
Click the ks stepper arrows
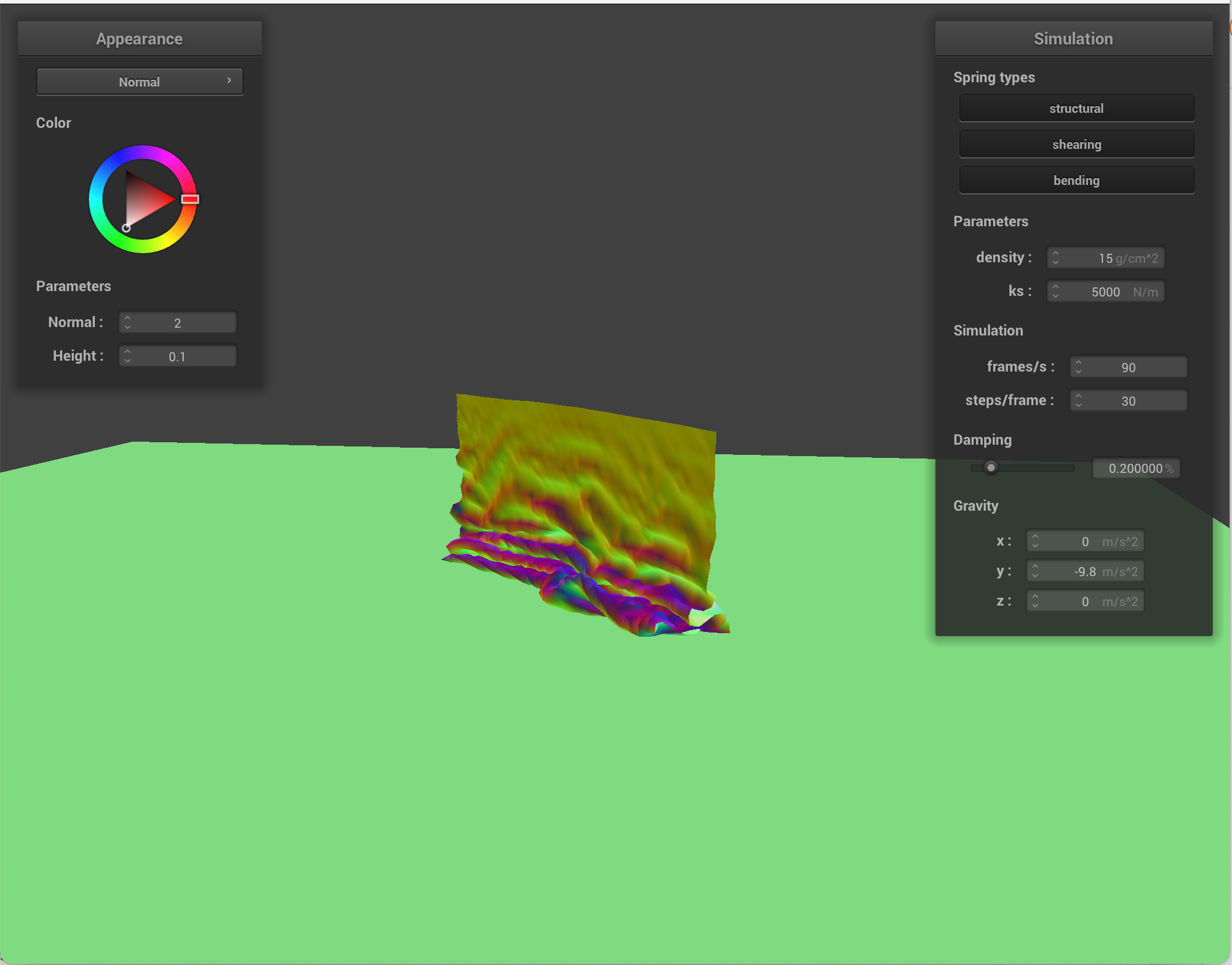point(1055,292)
